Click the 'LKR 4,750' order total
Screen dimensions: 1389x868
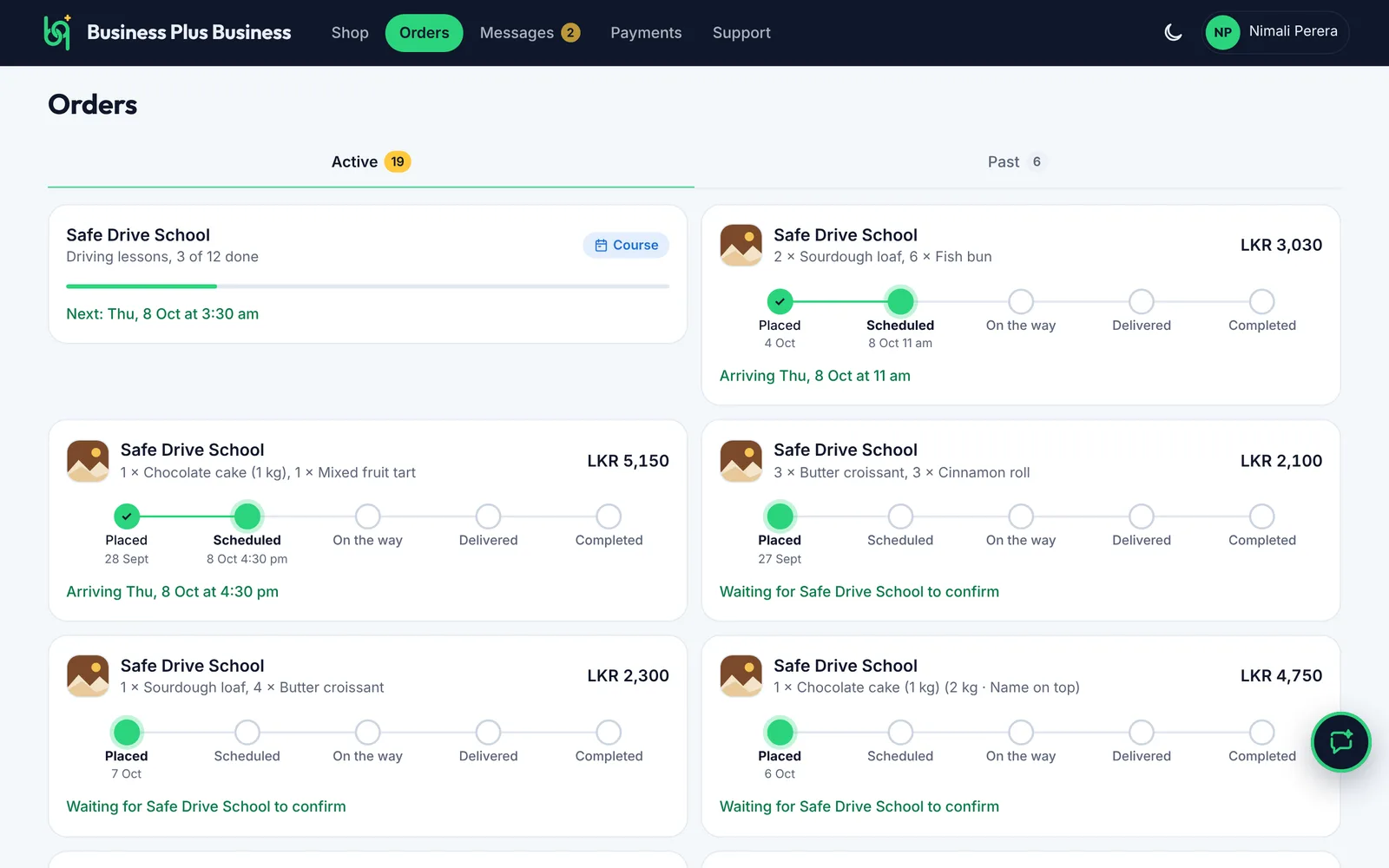coord(1281,676)
